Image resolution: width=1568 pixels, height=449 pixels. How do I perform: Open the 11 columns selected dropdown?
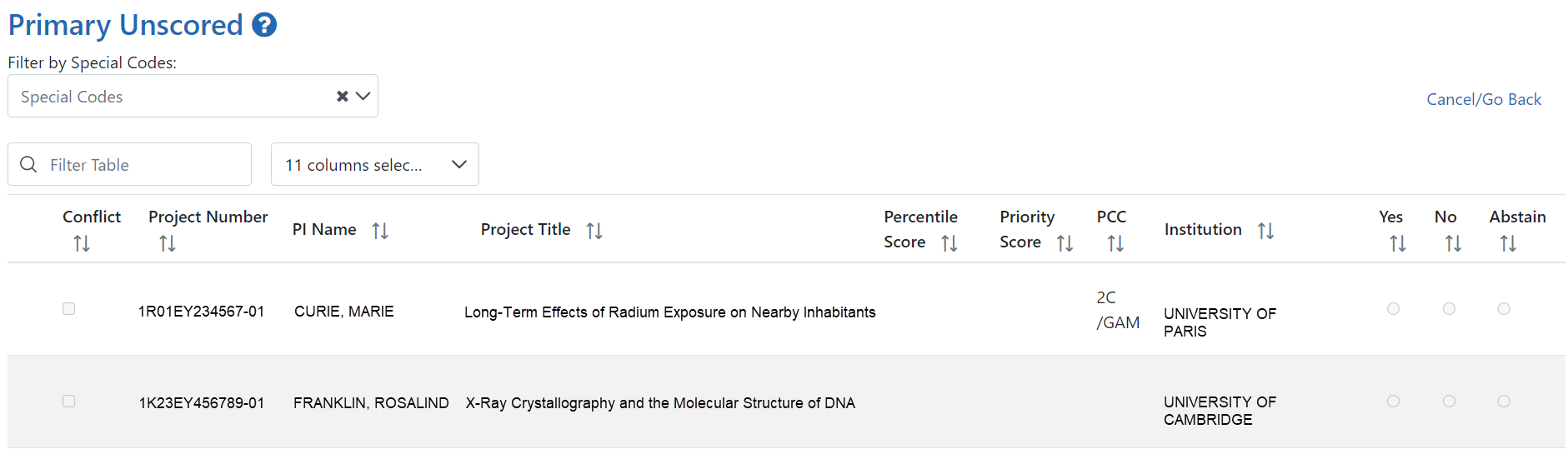click(375, 164)
